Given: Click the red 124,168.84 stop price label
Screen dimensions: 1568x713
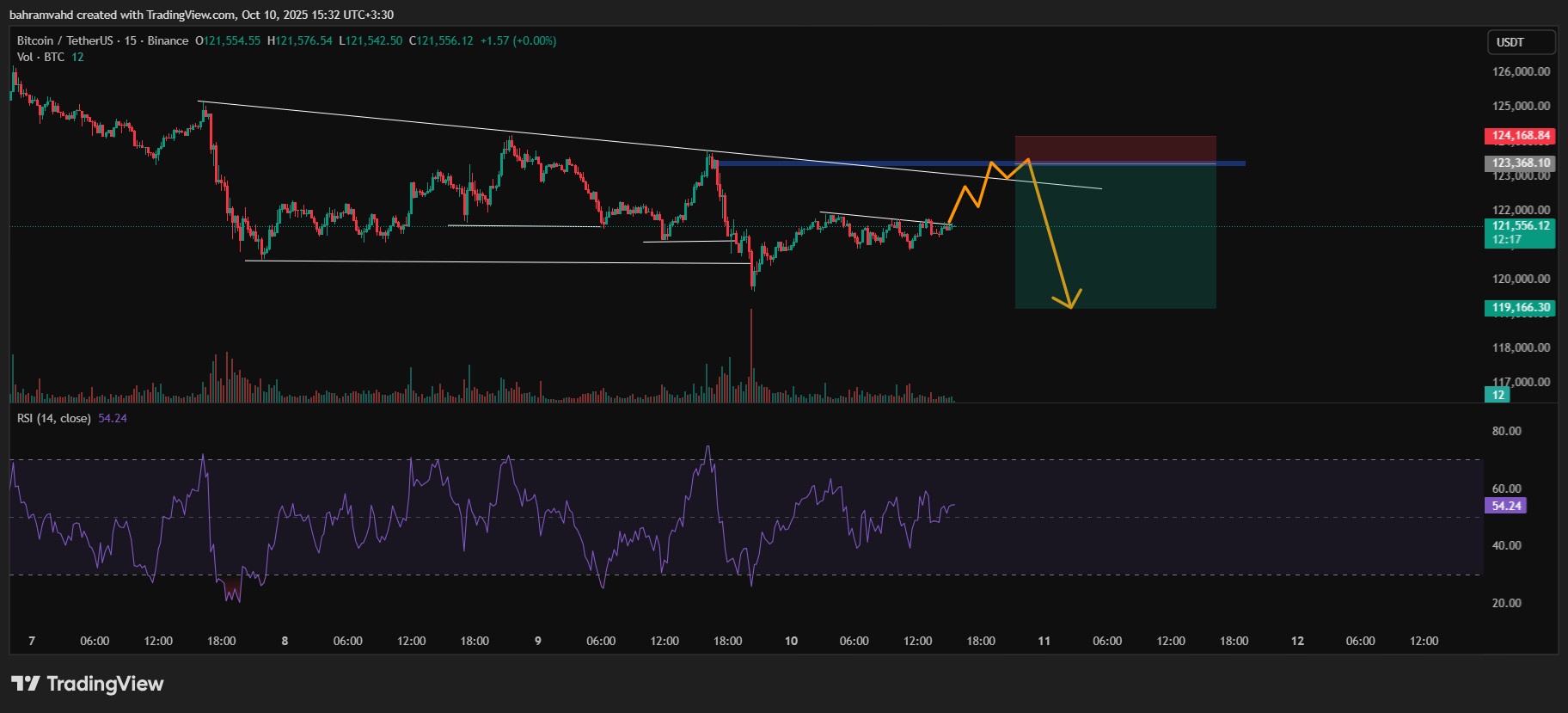Looking at the screenshot, I should (1520, 135).
